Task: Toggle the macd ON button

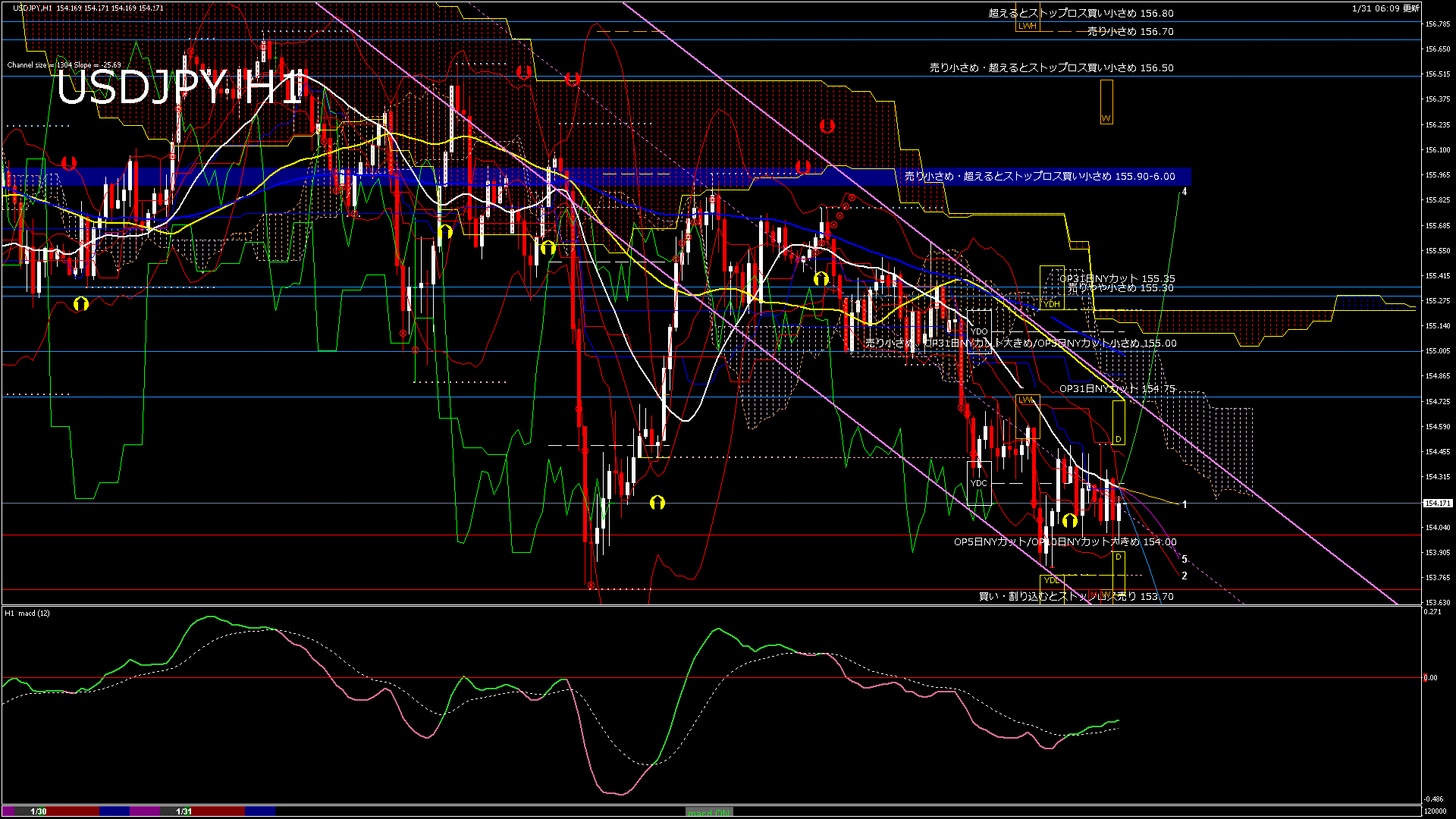Action: pos(709,812)
